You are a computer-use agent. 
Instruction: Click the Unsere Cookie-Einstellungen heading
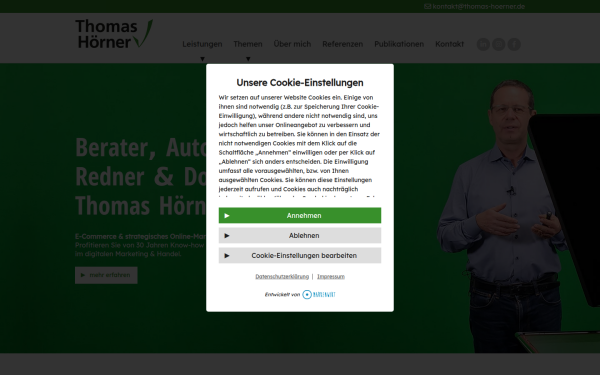[x=300, y=83]
